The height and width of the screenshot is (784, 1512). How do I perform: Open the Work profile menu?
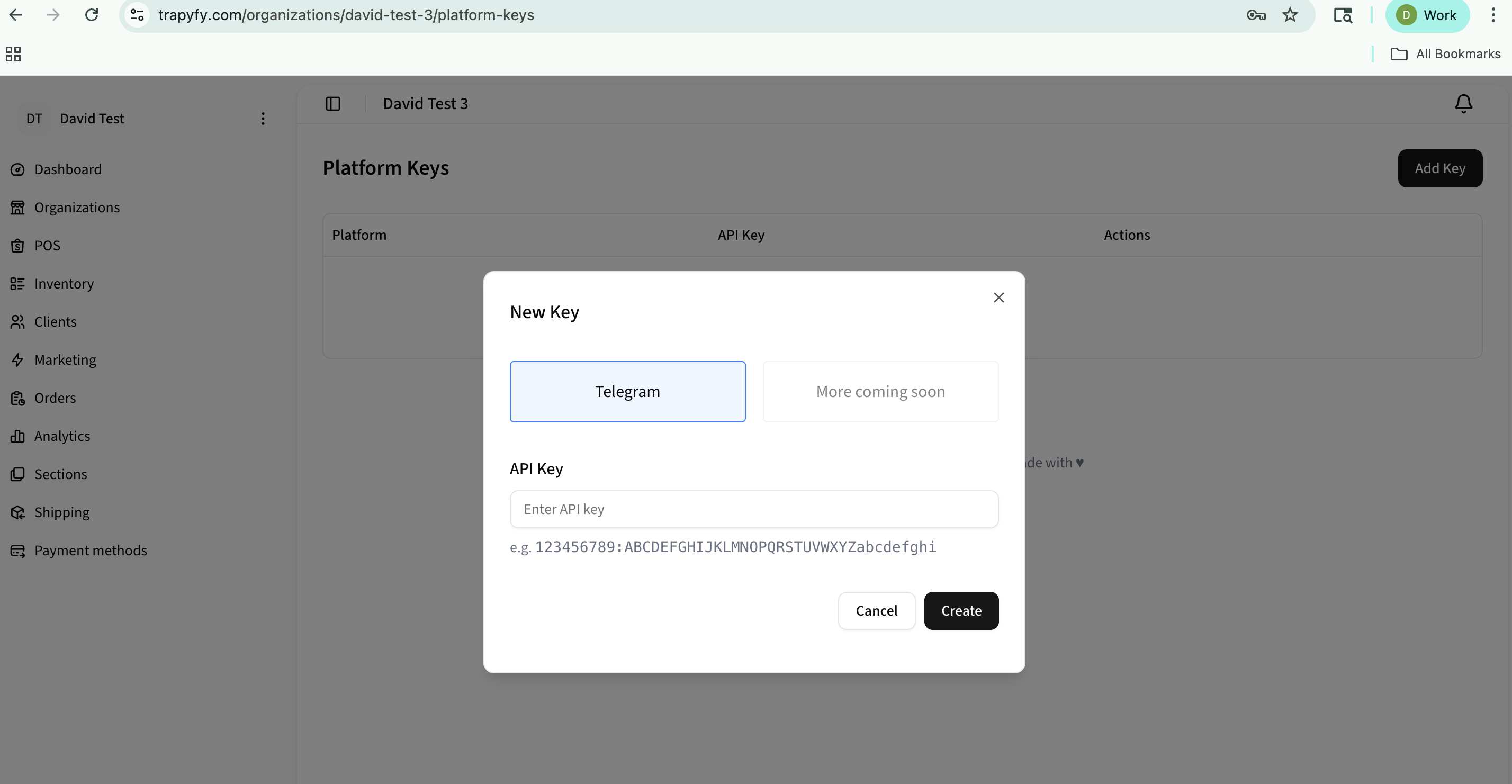(x=1427, y=15)
